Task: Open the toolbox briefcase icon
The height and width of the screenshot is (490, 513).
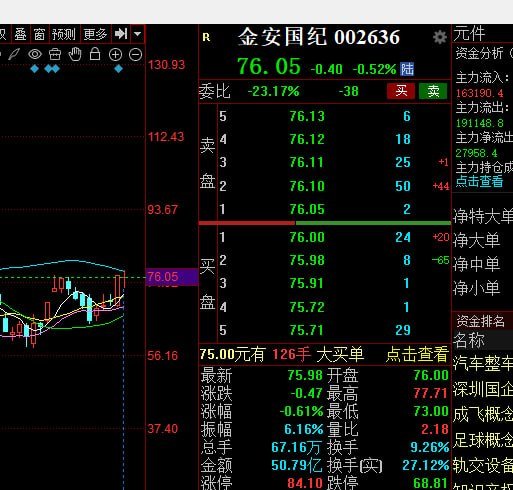Action: [x=55, y=54]
